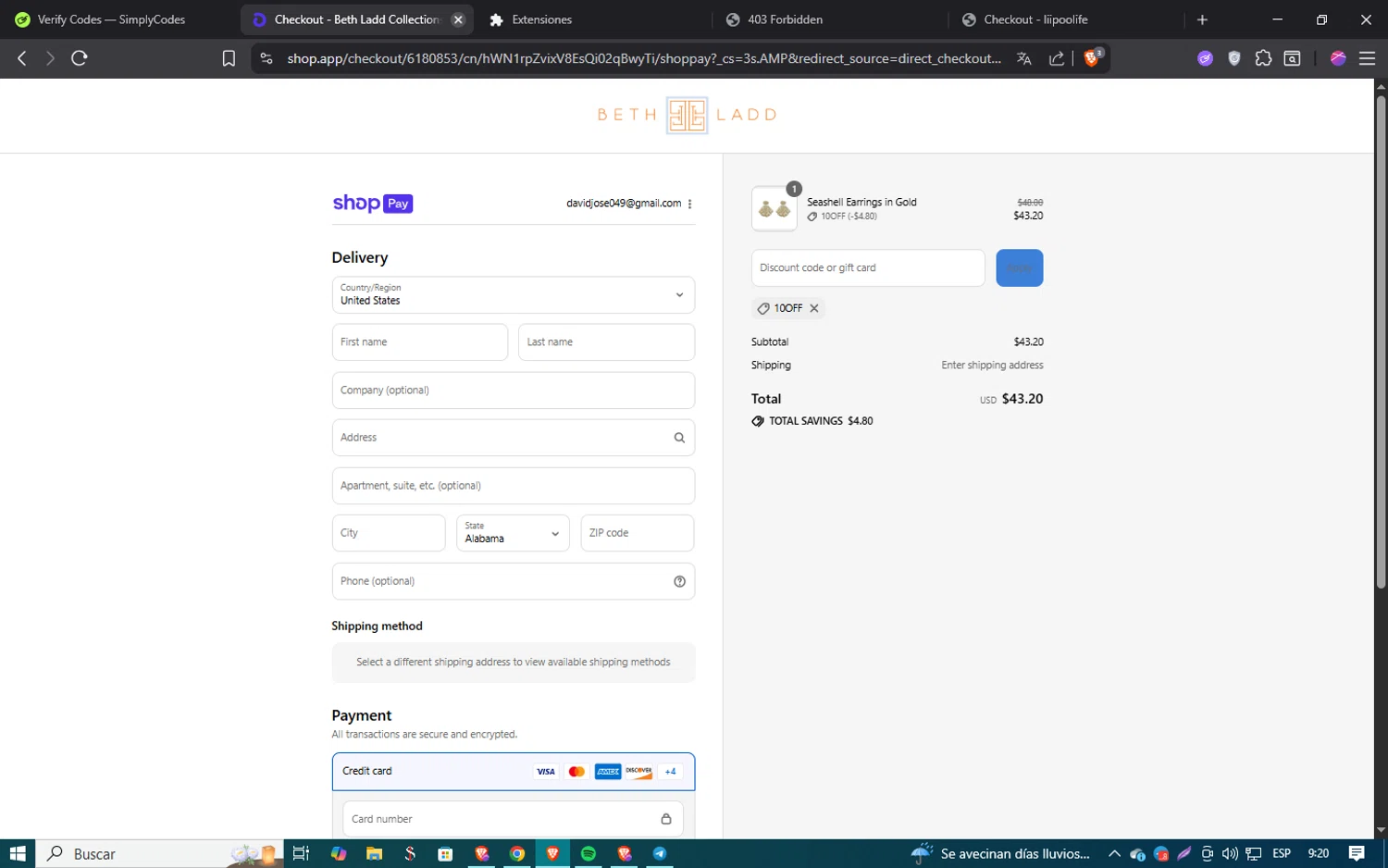The width and height of the screenshot is (1388, 868).
Task: Open the browser profile avatar
Action: [1338, 58]
